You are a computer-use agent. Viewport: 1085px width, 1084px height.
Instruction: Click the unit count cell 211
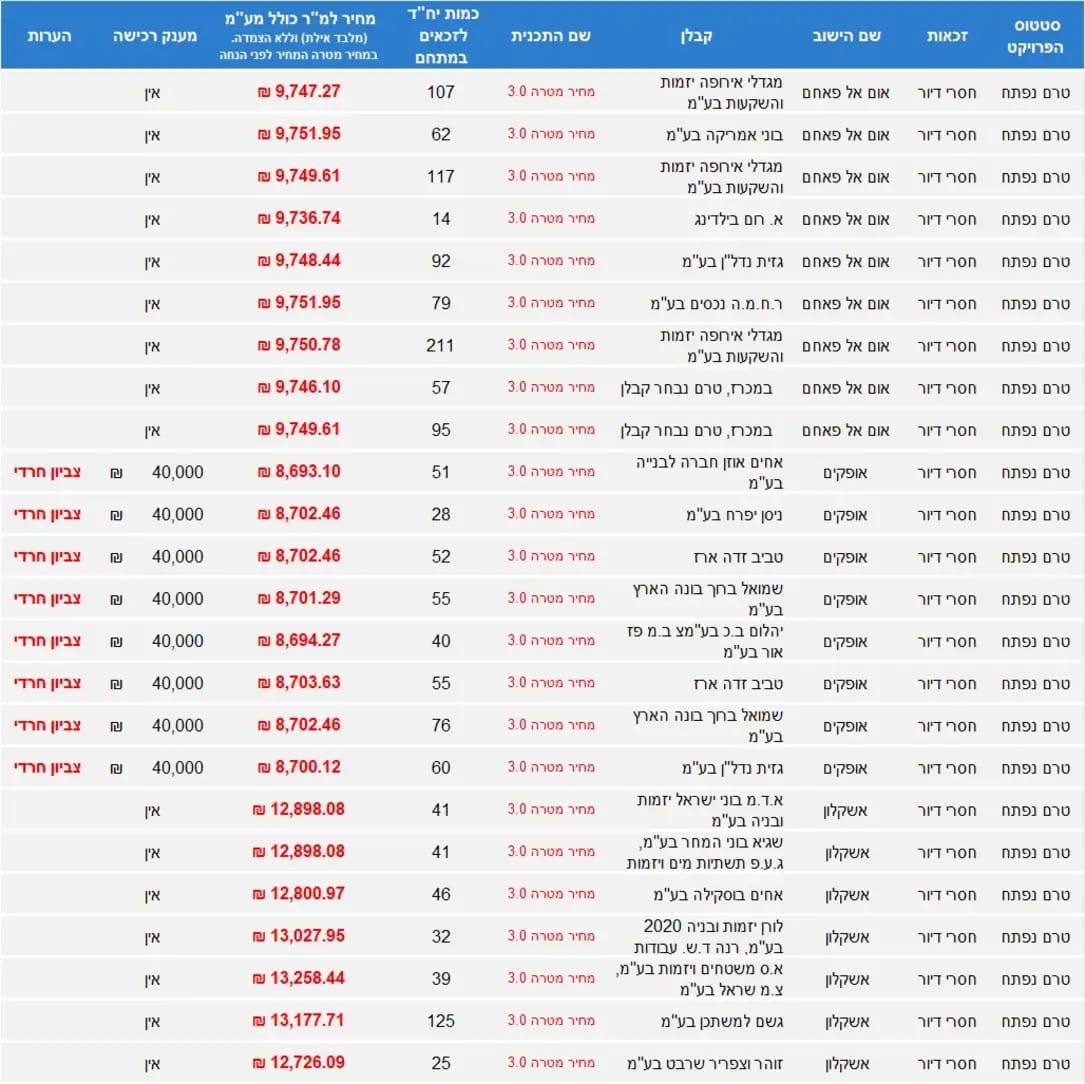[441, 345]
